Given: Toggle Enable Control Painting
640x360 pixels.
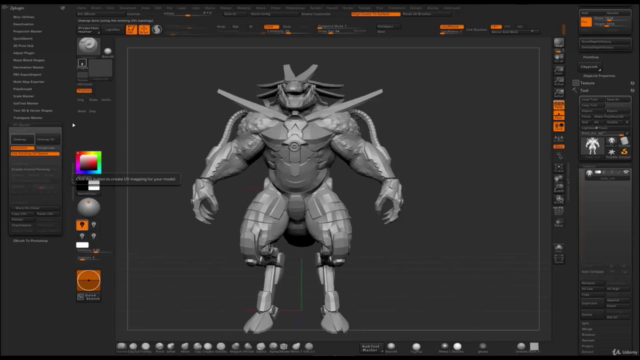Looking at the screenshot, I should [x=35, y=169].
